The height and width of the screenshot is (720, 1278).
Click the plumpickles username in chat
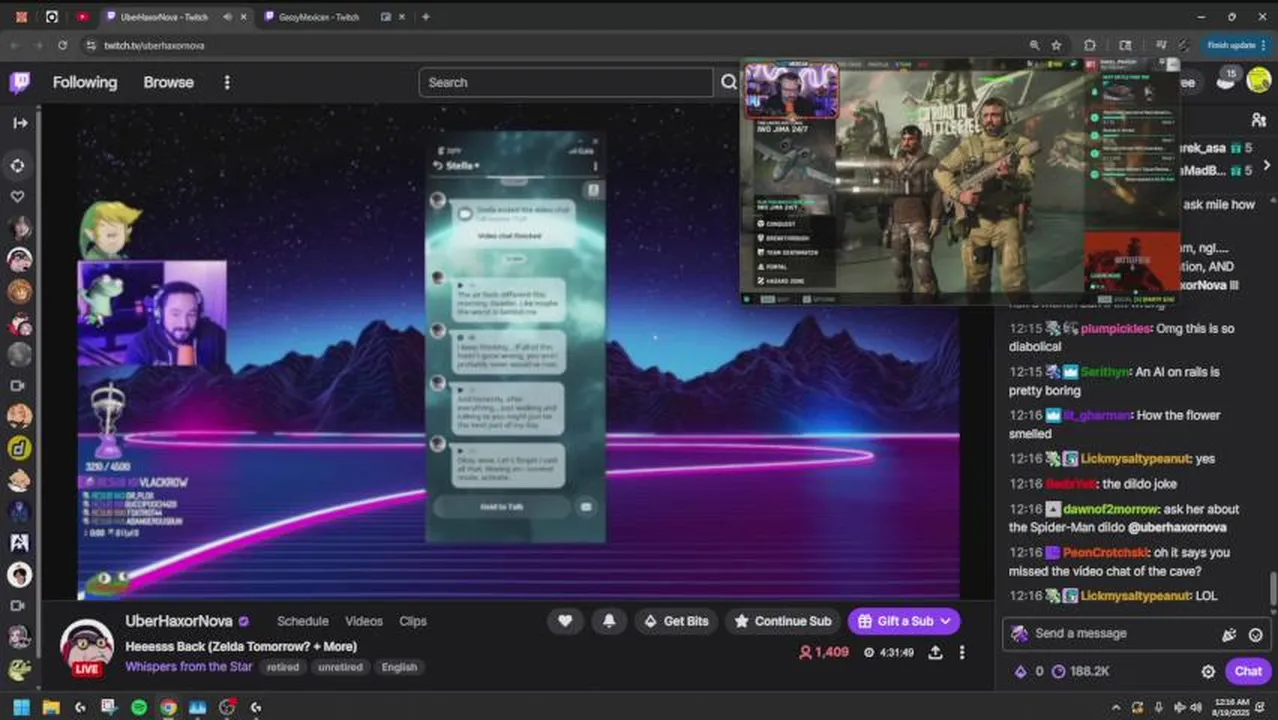(x=1115, y=328)
